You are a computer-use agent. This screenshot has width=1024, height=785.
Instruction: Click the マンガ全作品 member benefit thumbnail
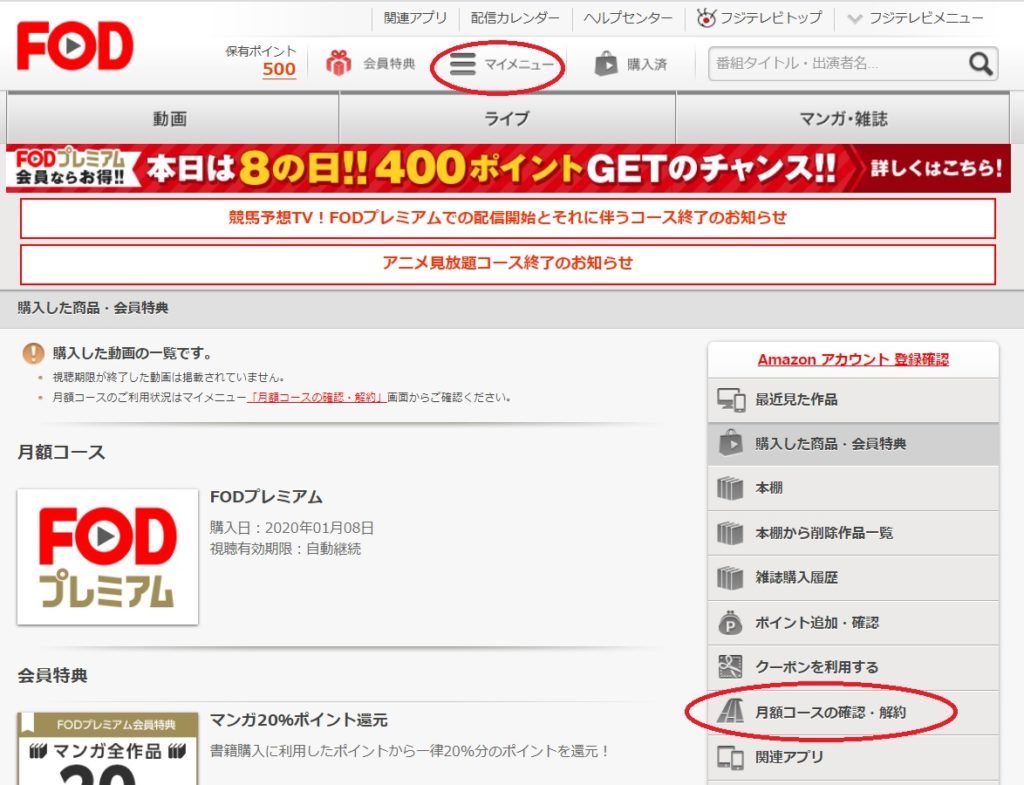pos(108,749)
